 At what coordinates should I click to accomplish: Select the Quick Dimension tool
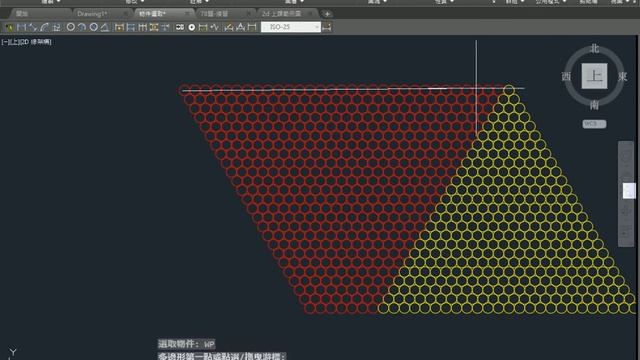point(119,27)
